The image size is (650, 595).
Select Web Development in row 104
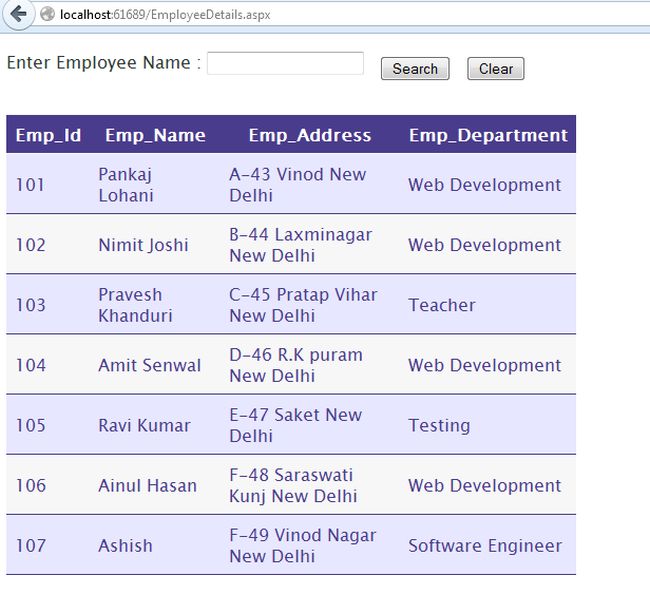tap(485, 365)
